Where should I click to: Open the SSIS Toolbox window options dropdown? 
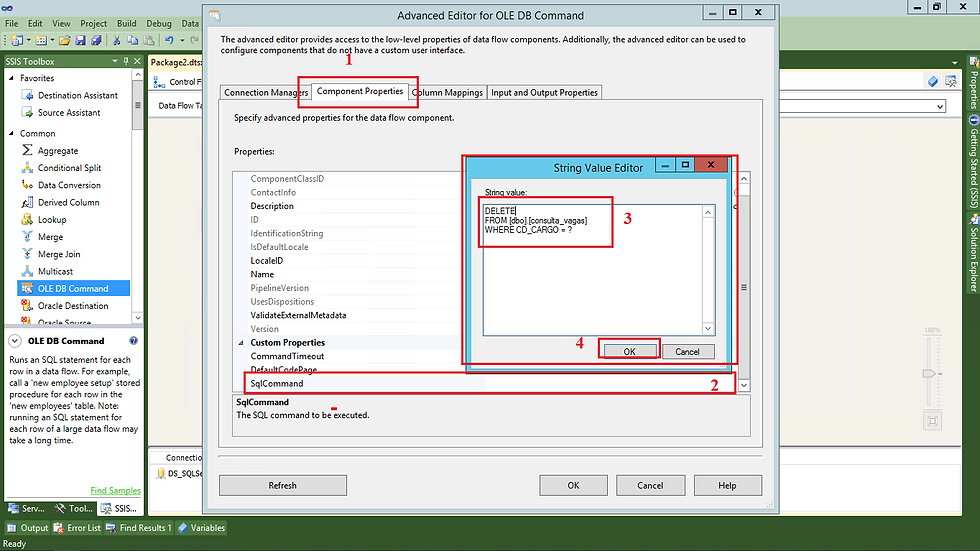coord(115,61)
